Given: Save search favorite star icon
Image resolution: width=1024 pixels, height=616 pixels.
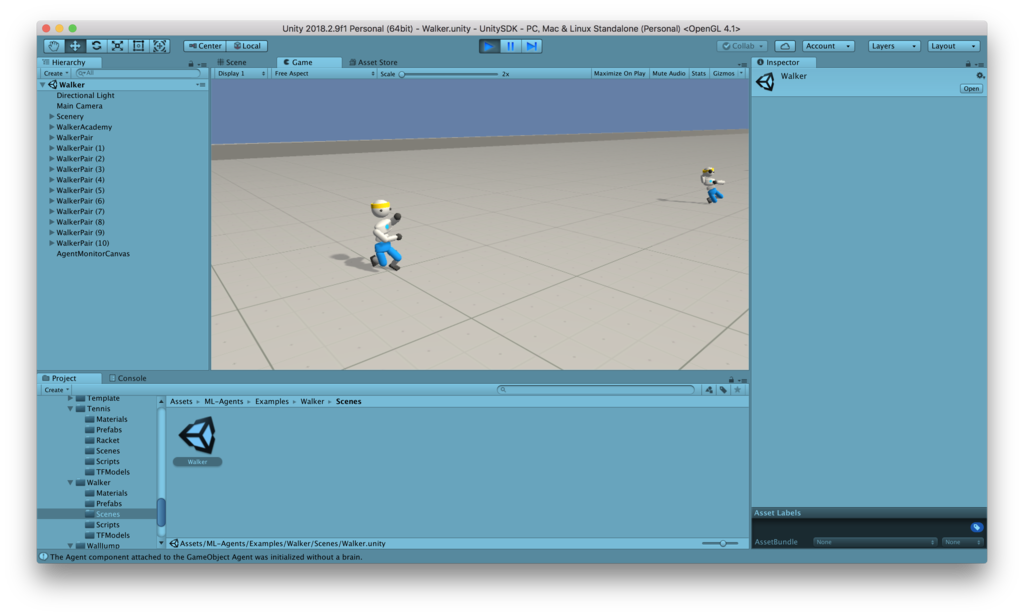Looking at the screenshot, I should click(x=737, y=389).
